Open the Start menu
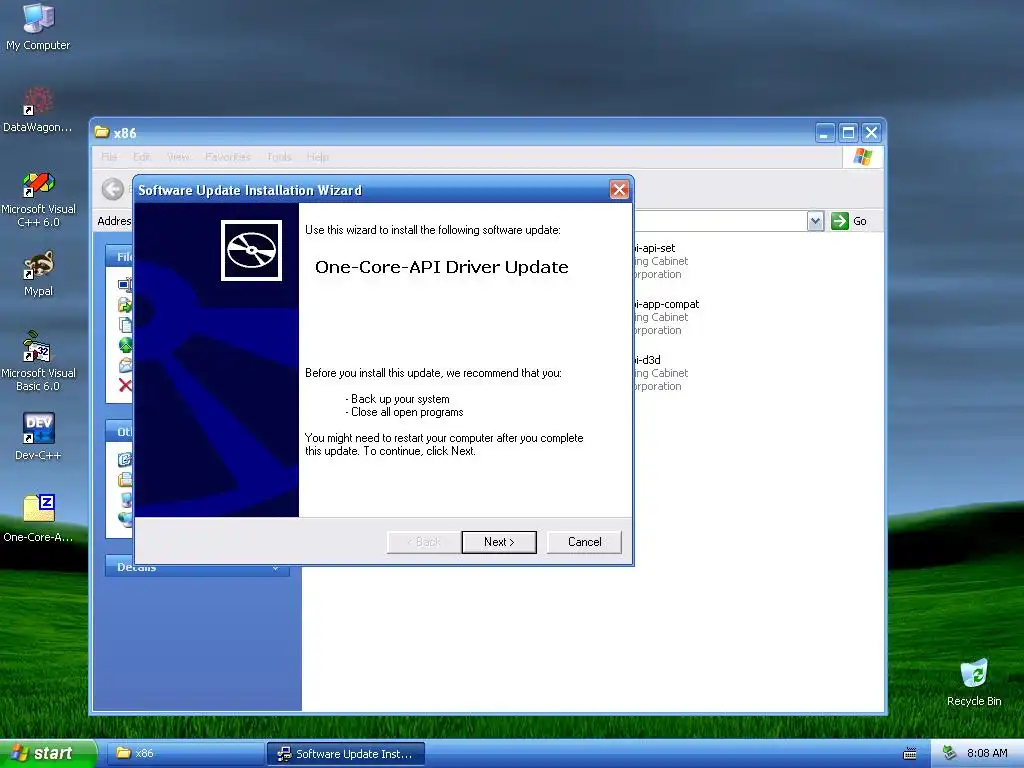The height and width of the screenshot is (768, 1024). click(x=48, y=753)
